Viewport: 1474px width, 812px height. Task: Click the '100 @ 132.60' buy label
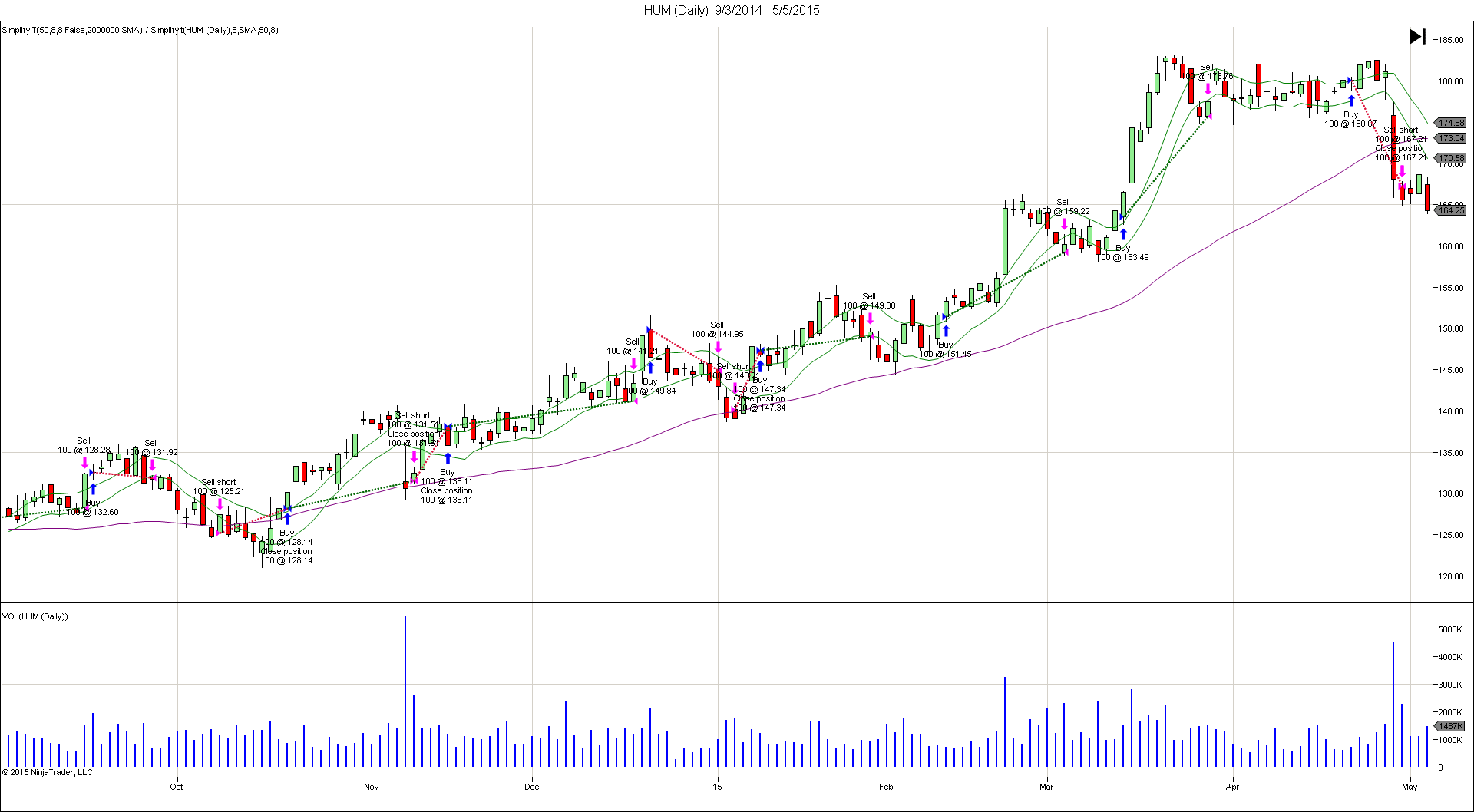point(93,512)
